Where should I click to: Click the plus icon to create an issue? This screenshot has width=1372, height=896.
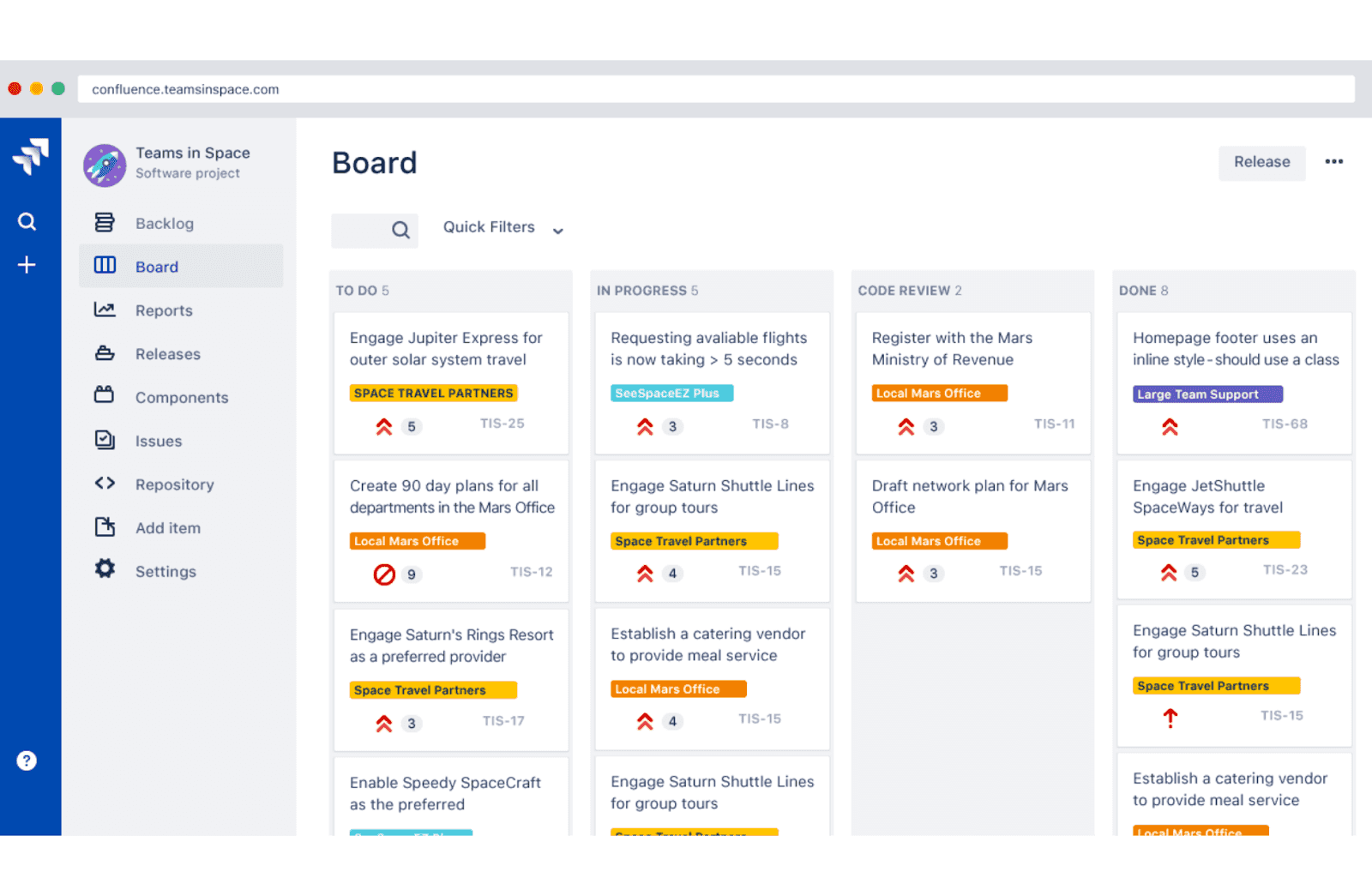click(27, 264)
